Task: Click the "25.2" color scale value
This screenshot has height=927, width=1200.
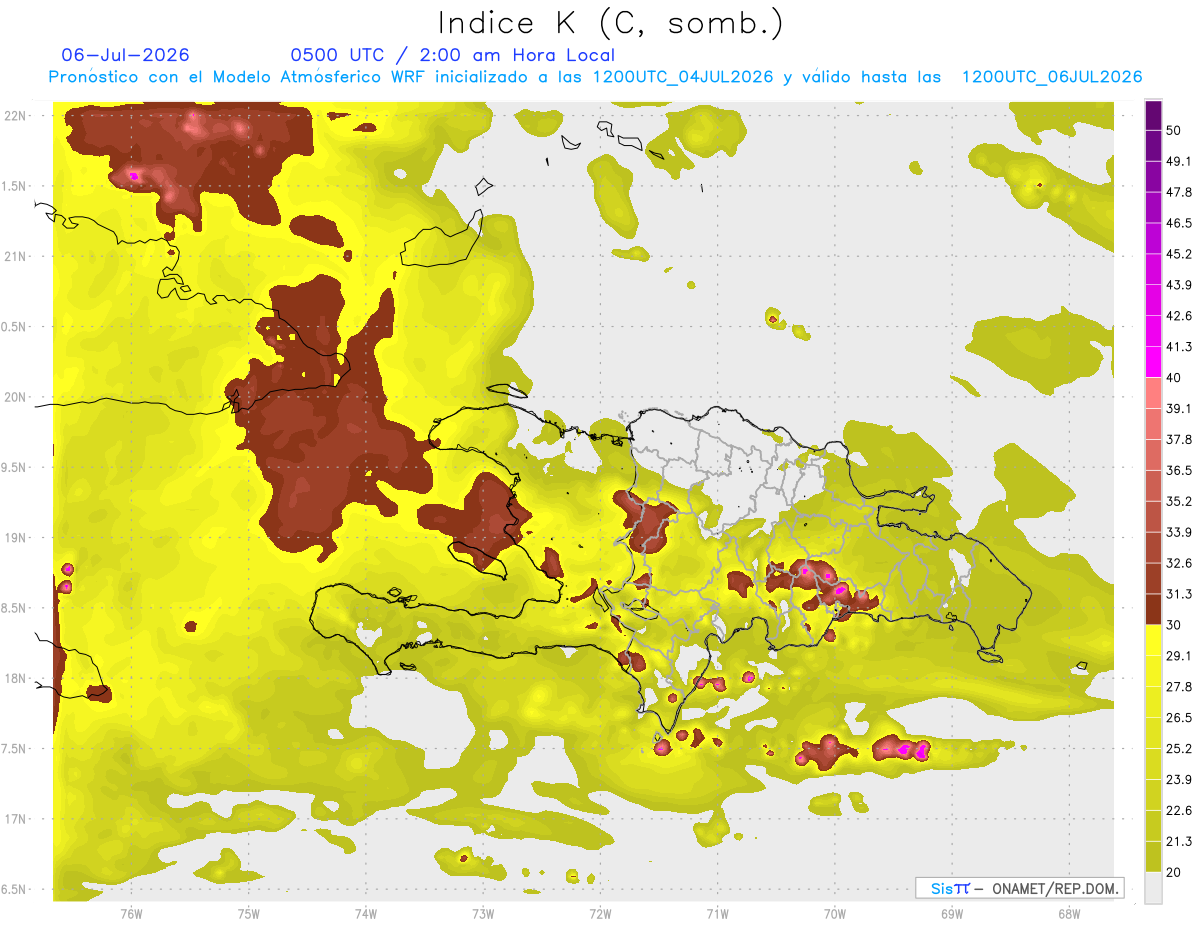Action: point(1179,749)
